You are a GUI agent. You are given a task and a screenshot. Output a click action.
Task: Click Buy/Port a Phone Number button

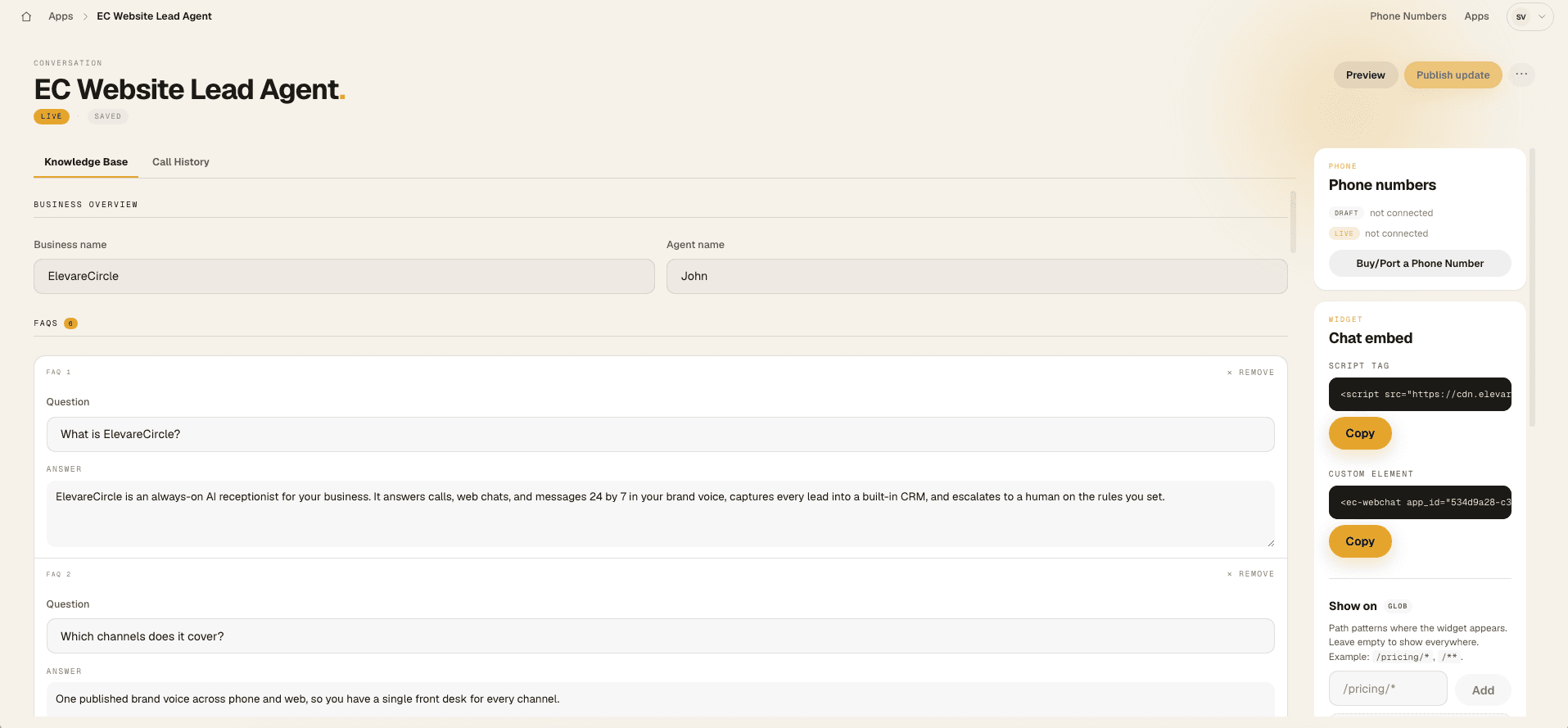[1419, 264]
